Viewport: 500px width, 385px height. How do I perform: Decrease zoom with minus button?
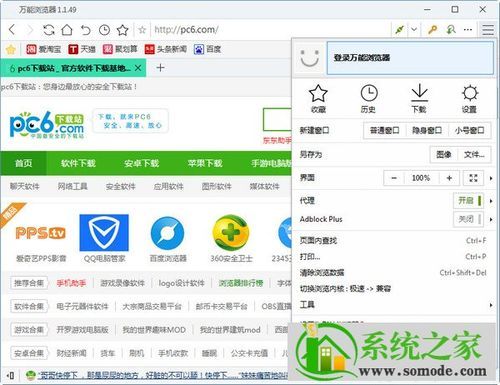394,178
